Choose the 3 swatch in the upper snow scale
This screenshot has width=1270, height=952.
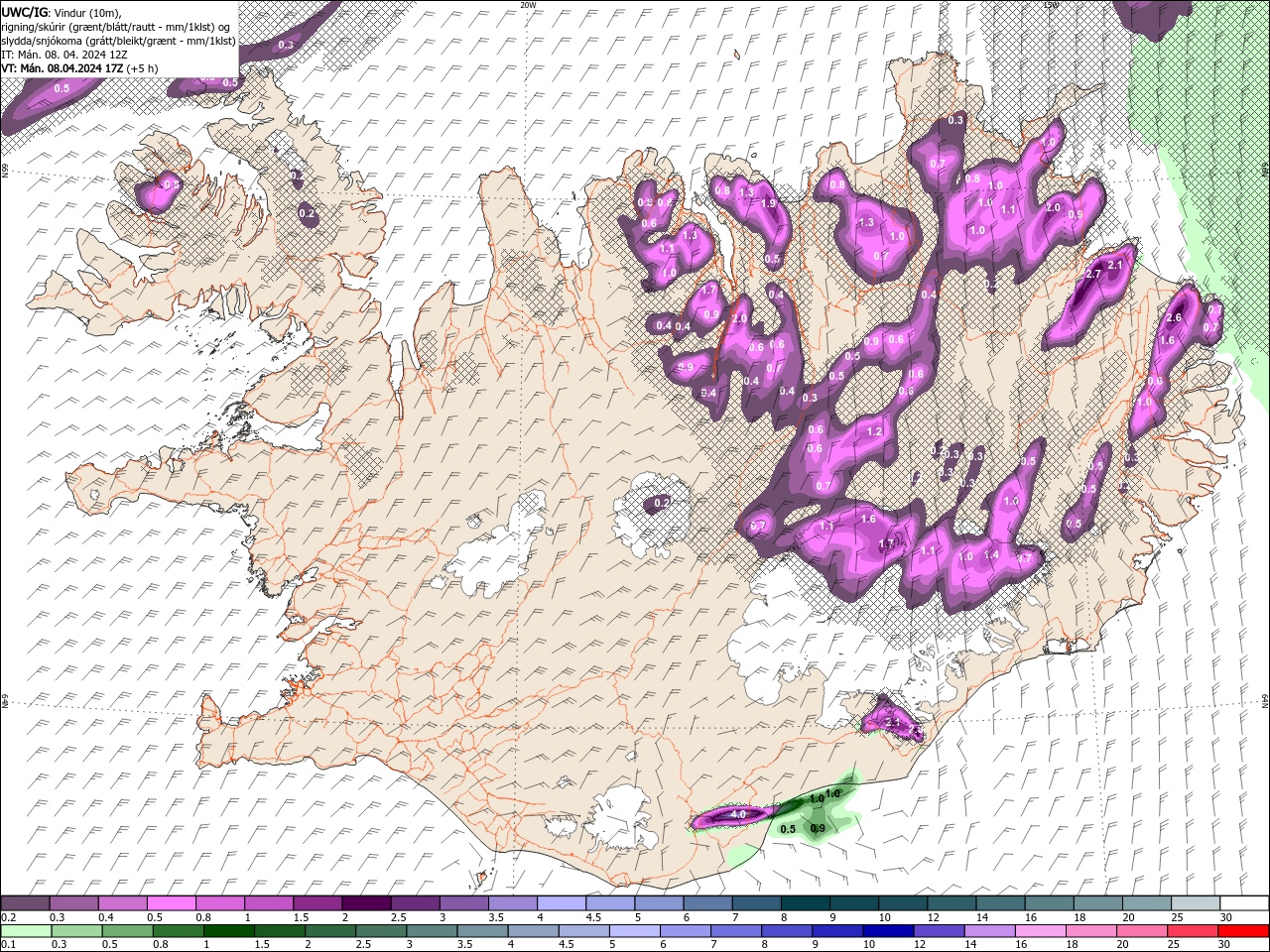463,902
